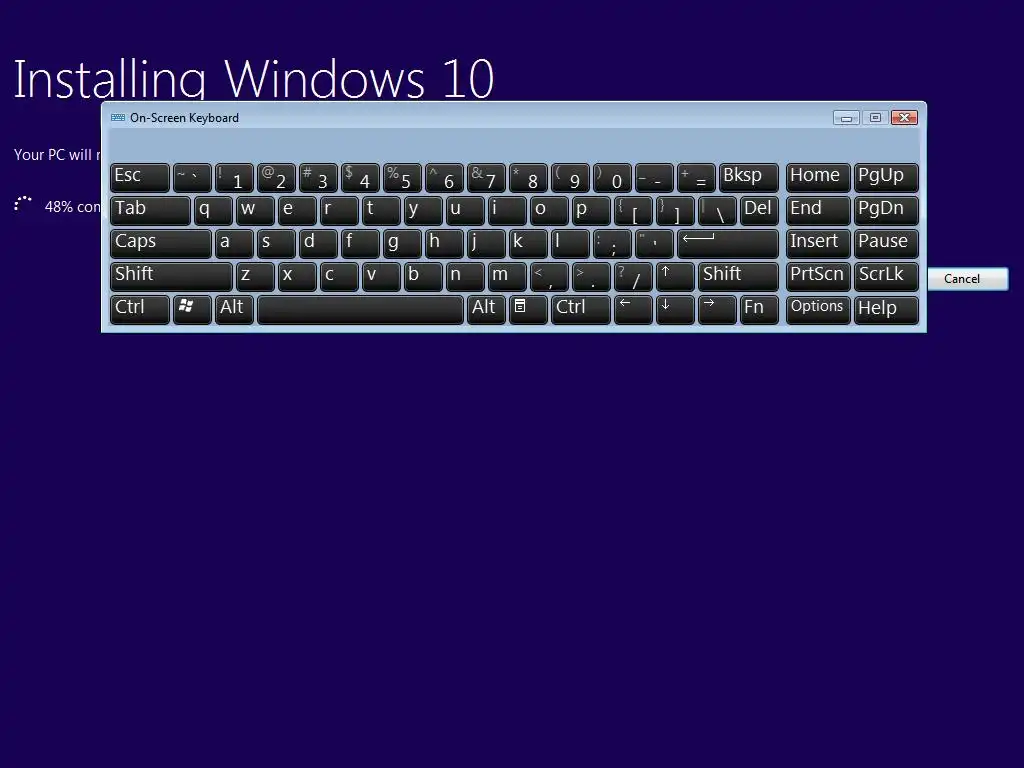The width and height of the screenshot is (1024, 768).
Task: Click the On-Screen Keyboard title icon
Action: click(x=118, y=118)
